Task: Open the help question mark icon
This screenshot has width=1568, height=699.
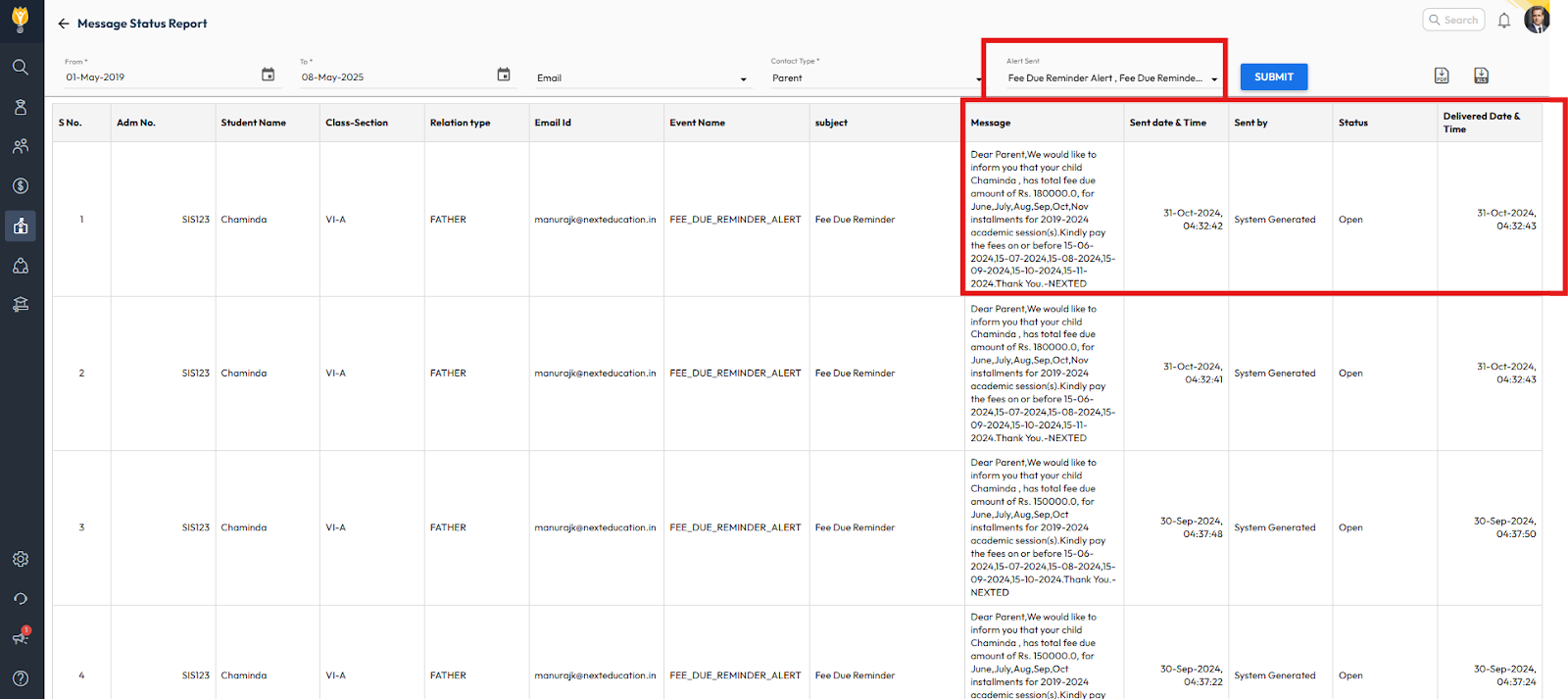Action: (21, 678)
